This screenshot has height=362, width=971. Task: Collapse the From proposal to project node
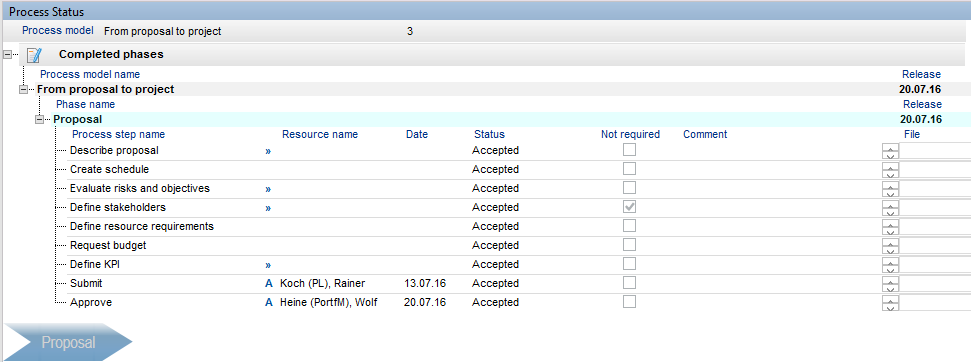pyautogui.click(x=24, y=90)
